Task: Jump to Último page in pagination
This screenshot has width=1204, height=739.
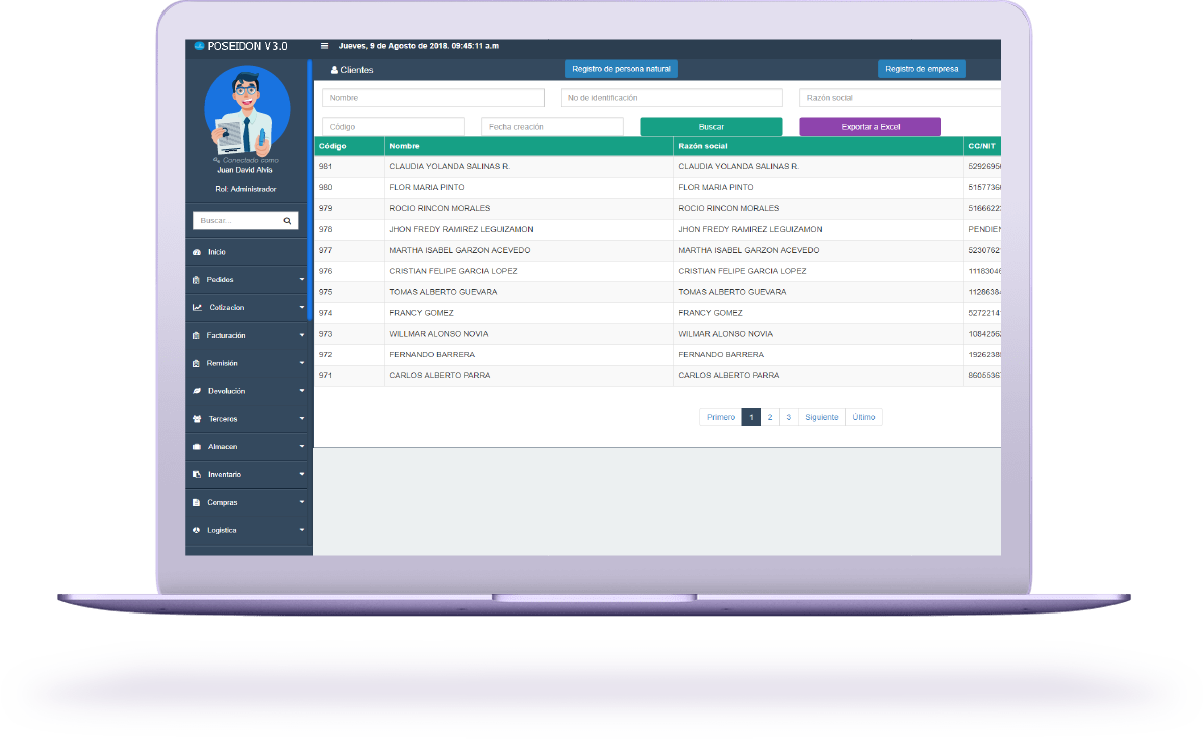Action: tap(863, 417)
